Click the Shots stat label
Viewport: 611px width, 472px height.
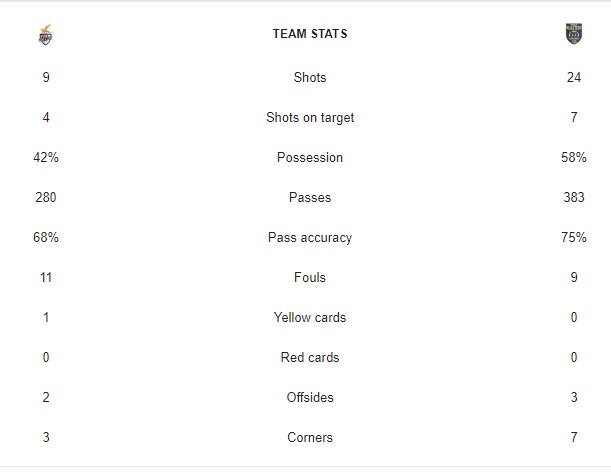[310, 77]
